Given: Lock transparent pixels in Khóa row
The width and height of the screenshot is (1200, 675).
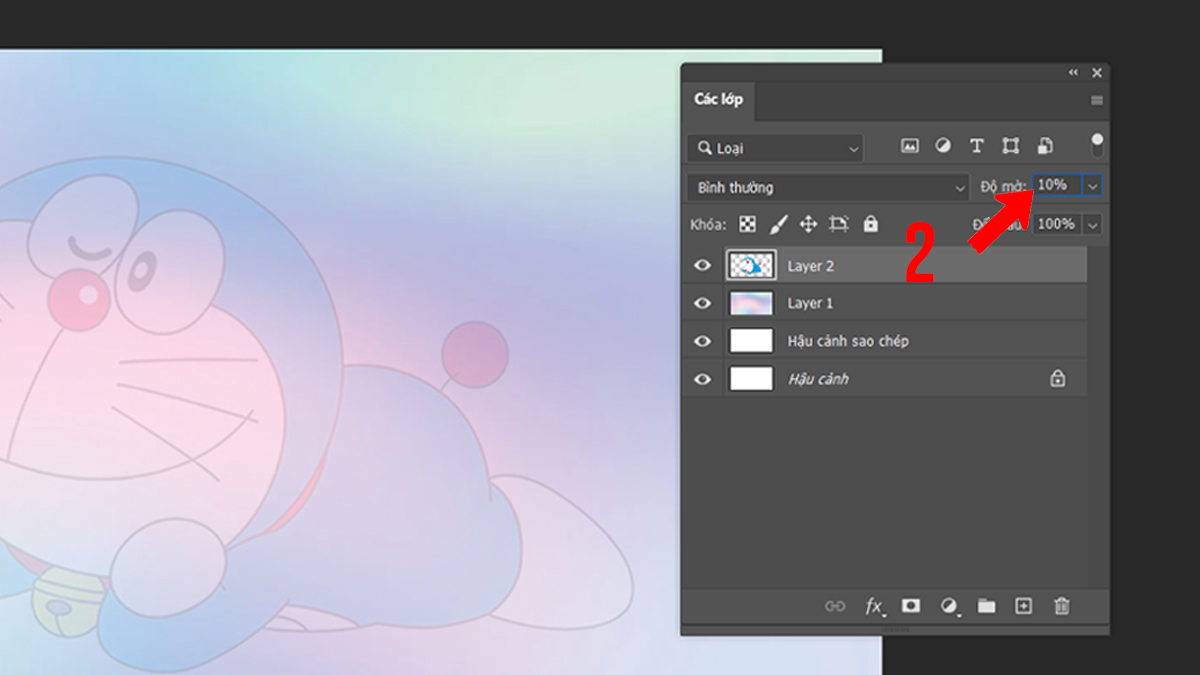Looking at the screenshot, I should 747,224.
